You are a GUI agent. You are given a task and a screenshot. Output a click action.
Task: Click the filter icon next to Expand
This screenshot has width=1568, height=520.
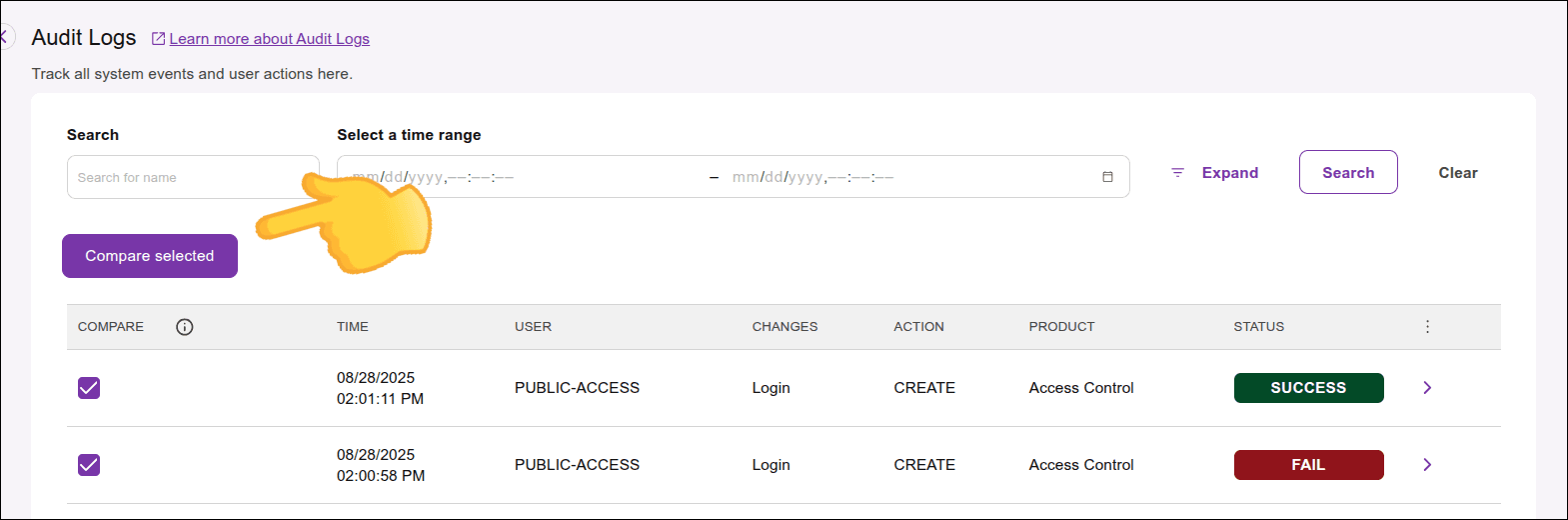click(x=1177, y=173)
